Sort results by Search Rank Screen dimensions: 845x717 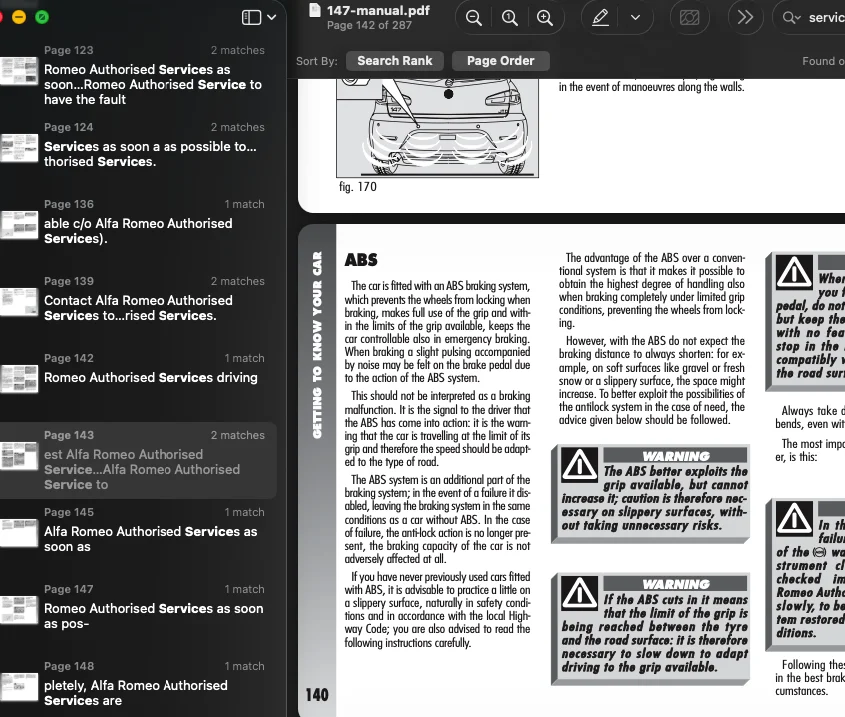pyautogui.click(x=395, y=61)
